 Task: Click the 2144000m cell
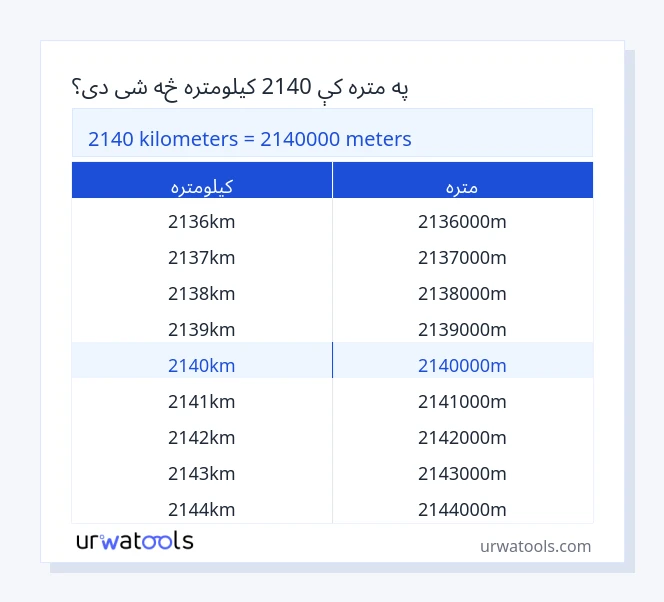[462, 509]
